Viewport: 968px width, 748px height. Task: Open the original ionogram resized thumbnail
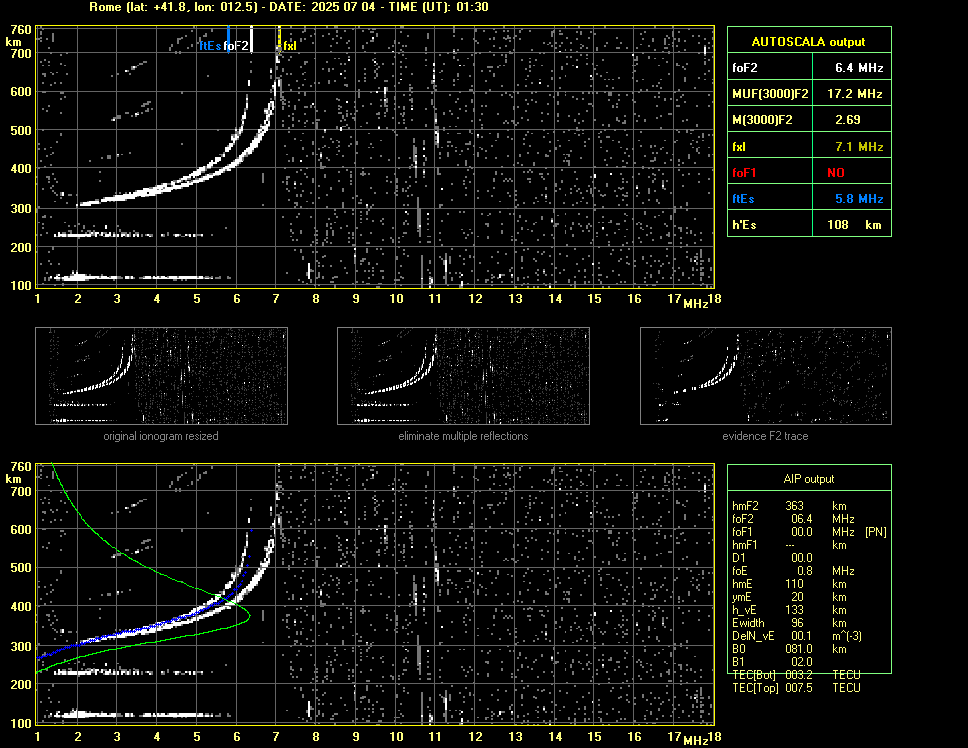click(x=161, y=376)
